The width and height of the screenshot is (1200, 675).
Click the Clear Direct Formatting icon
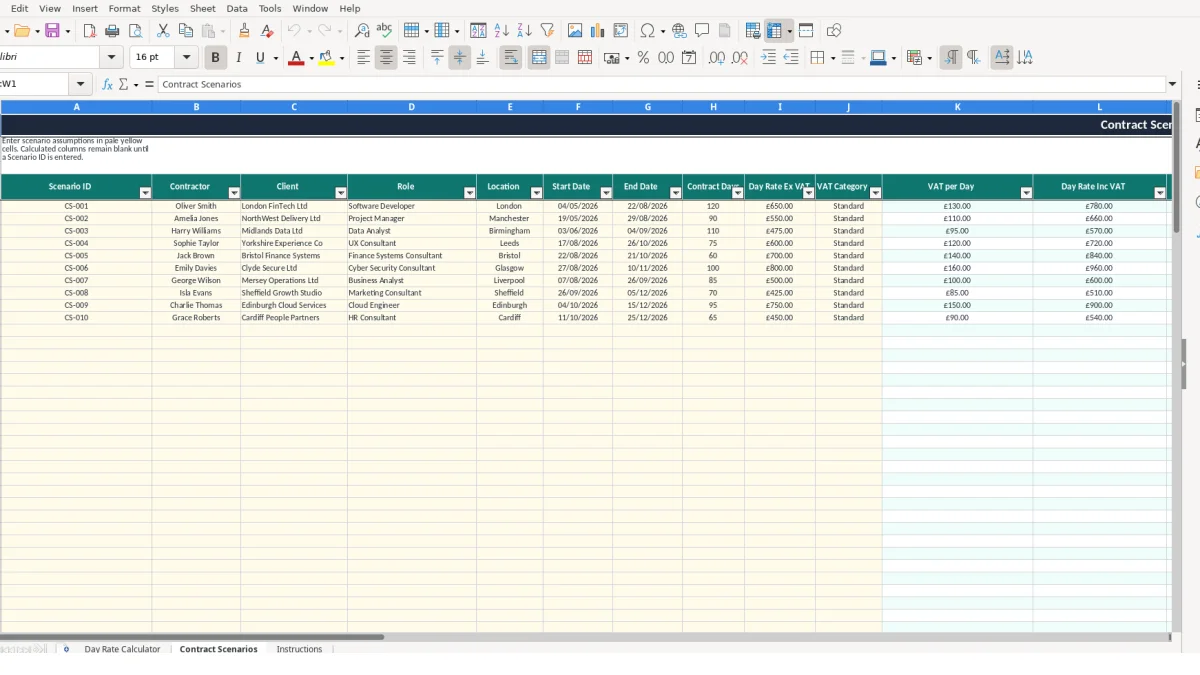pyautogui.click(x=267, y=31)
